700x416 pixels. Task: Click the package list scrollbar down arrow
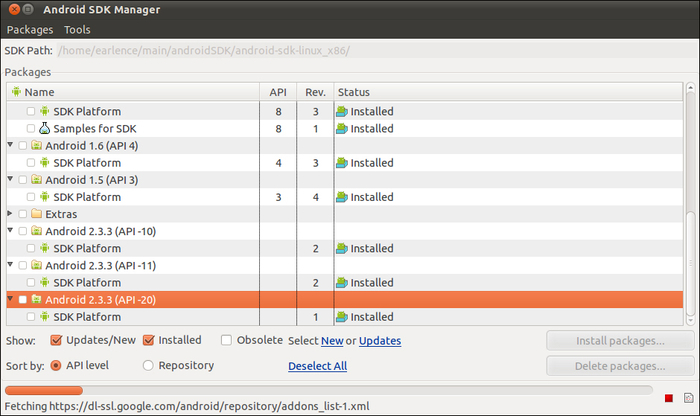(690, 320)
